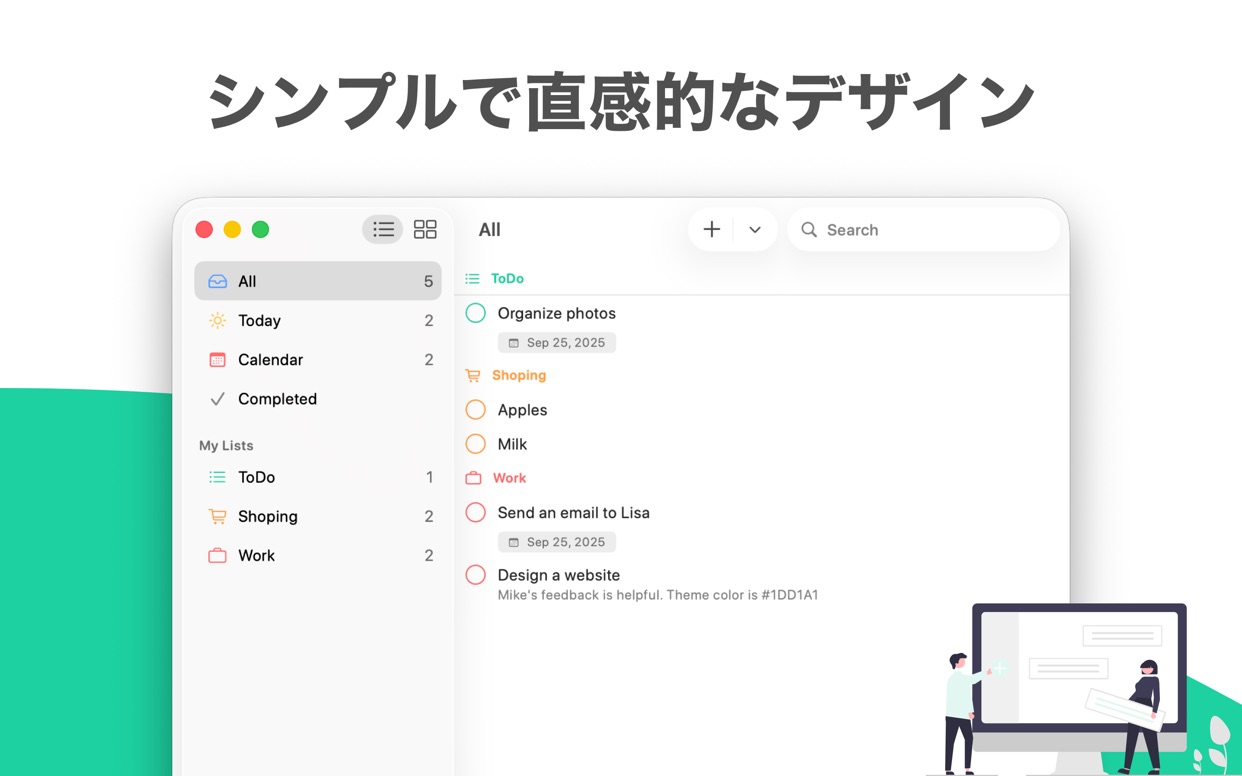1242x776 pixels.
Task: Complete the Organize photos task
Action: [x=475, y=313]
